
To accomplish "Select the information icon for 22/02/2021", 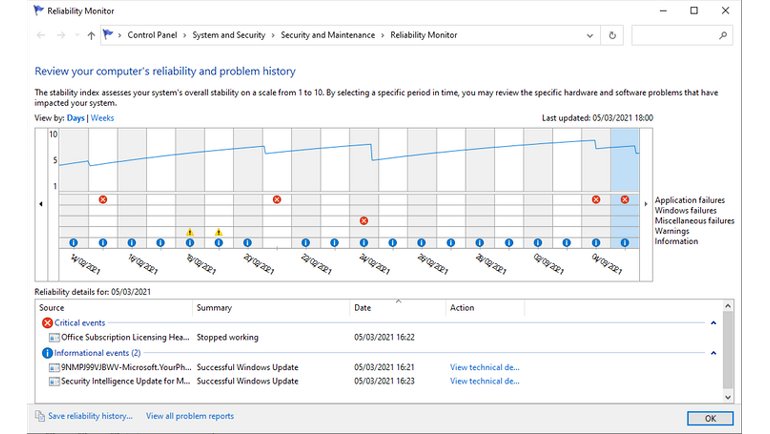I will [305, 243].
